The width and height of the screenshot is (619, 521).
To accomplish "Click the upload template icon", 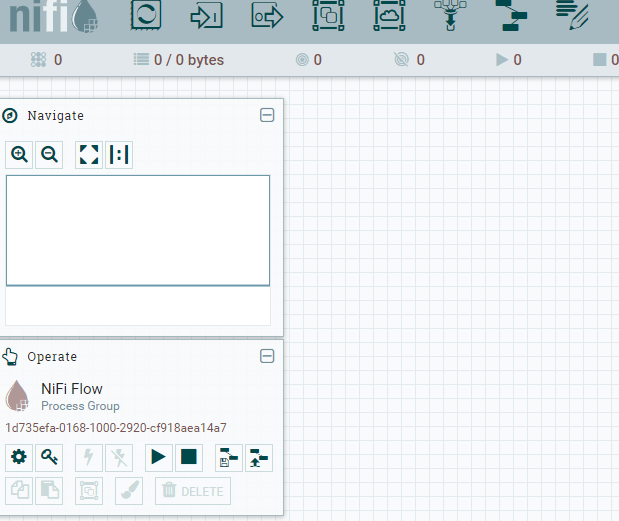I will click(259, 458).
